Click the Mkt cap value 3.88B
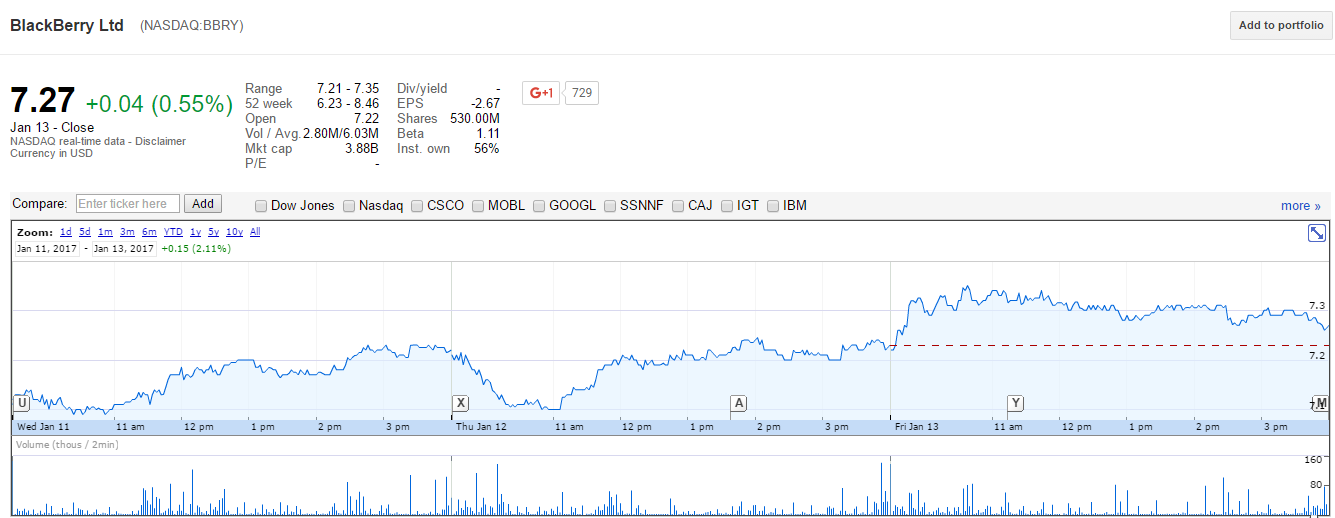The image size is (1335, 518). [x=360, y=149]
